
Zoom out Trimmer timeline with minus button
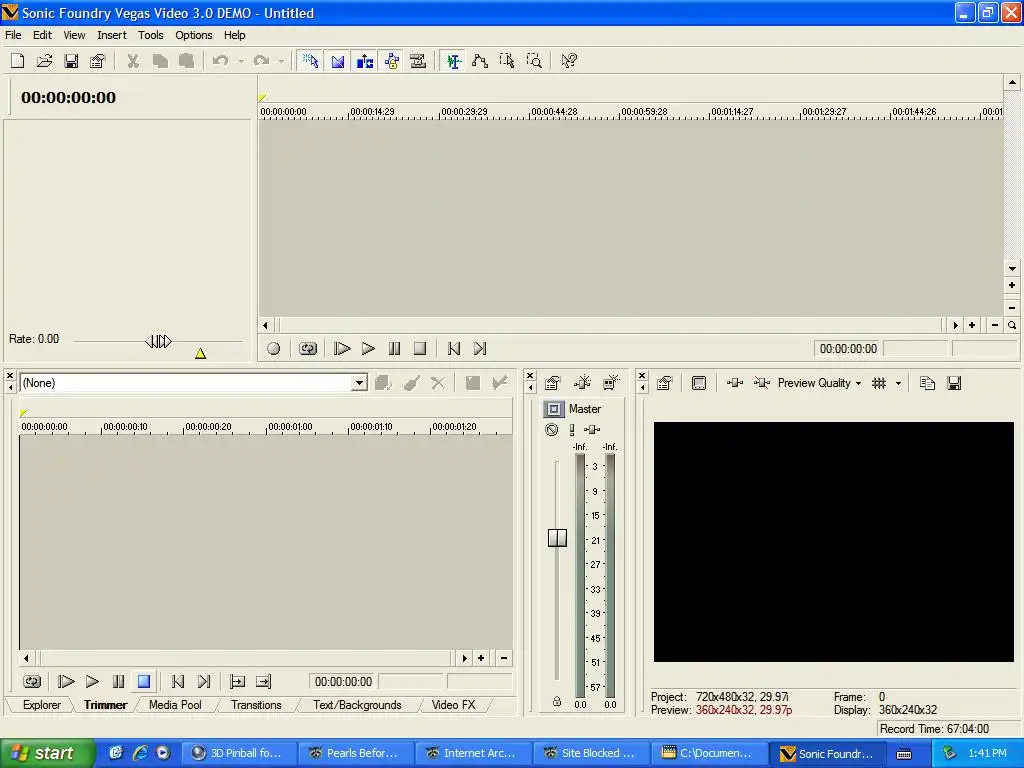(504, 658)
